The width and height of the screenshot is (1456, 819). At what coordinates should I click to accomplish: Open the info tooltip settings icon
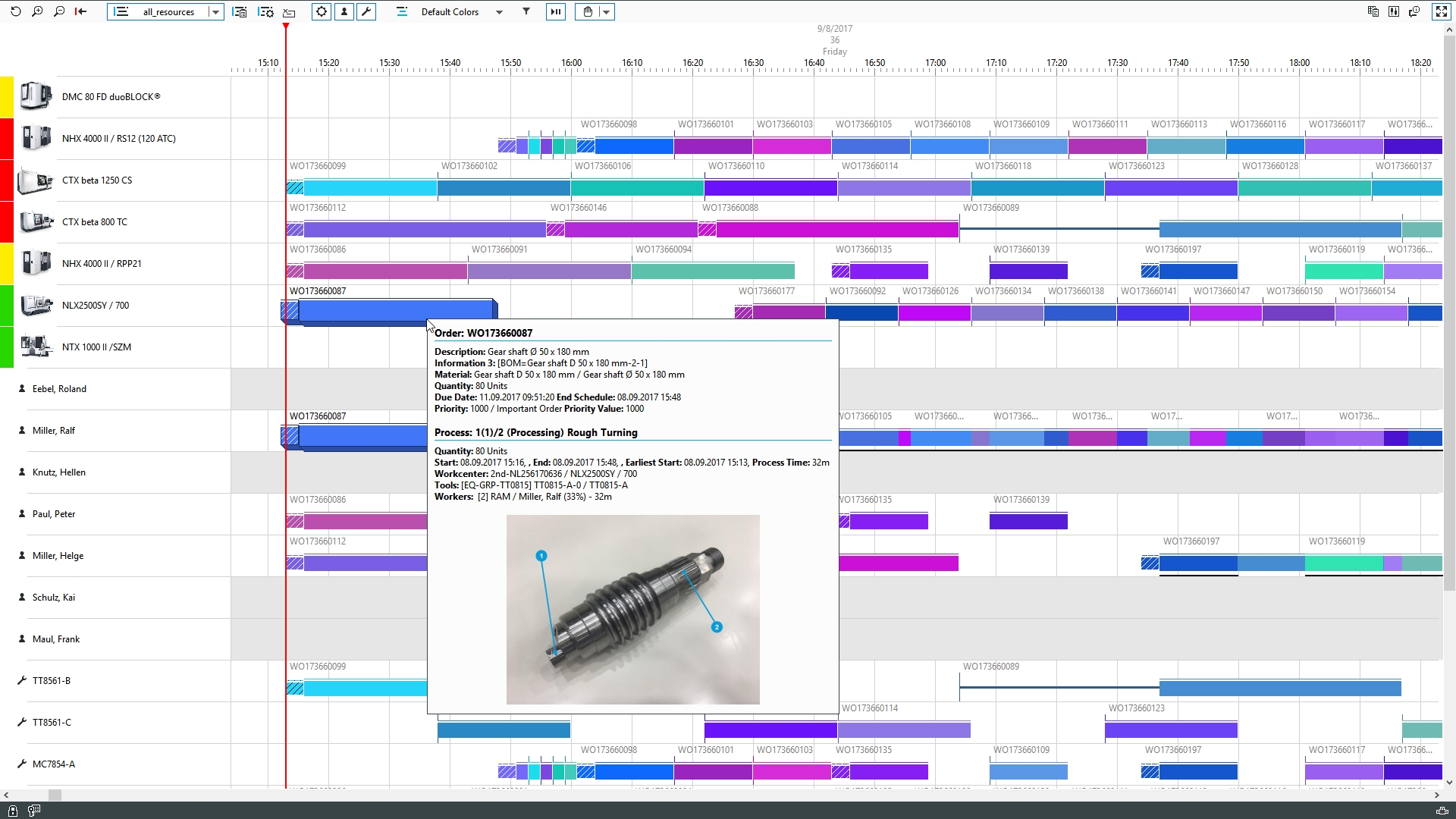1415,11
